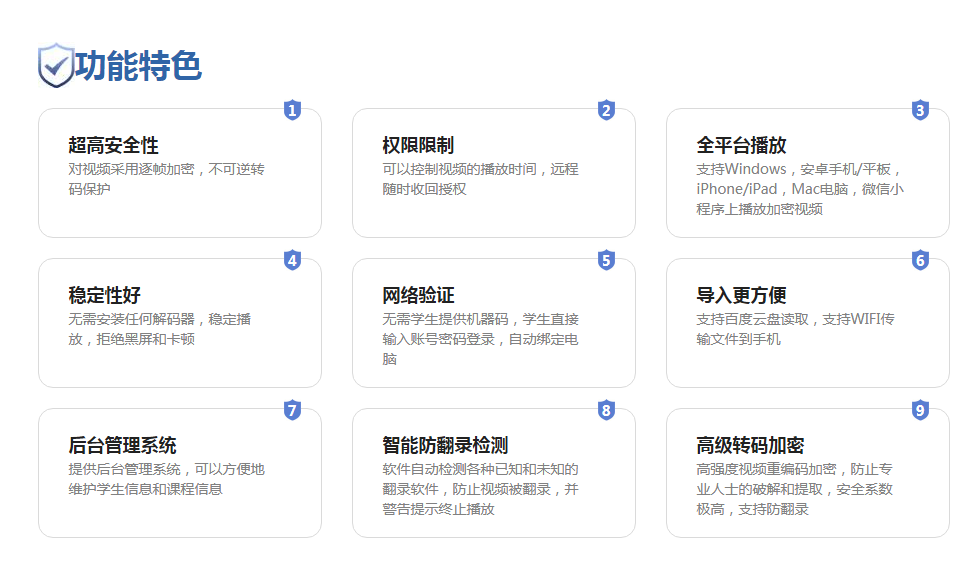Click the 高级转码加密 feature title
The width and height of the screenshot is (966, 582).
(750, 445)
